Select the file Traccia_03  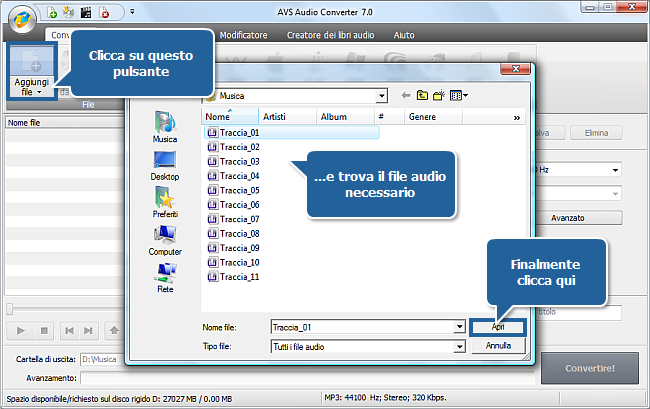click(x=233, y=162)
